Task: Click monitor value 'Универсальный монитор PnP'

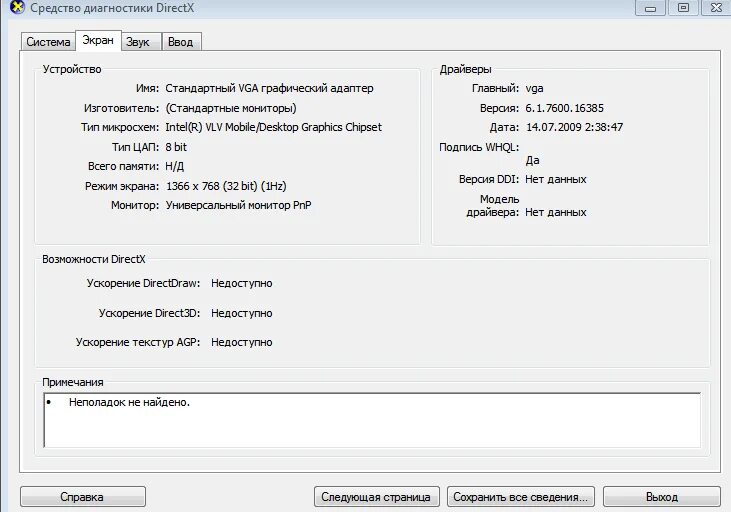Action: tap(238, 205)
